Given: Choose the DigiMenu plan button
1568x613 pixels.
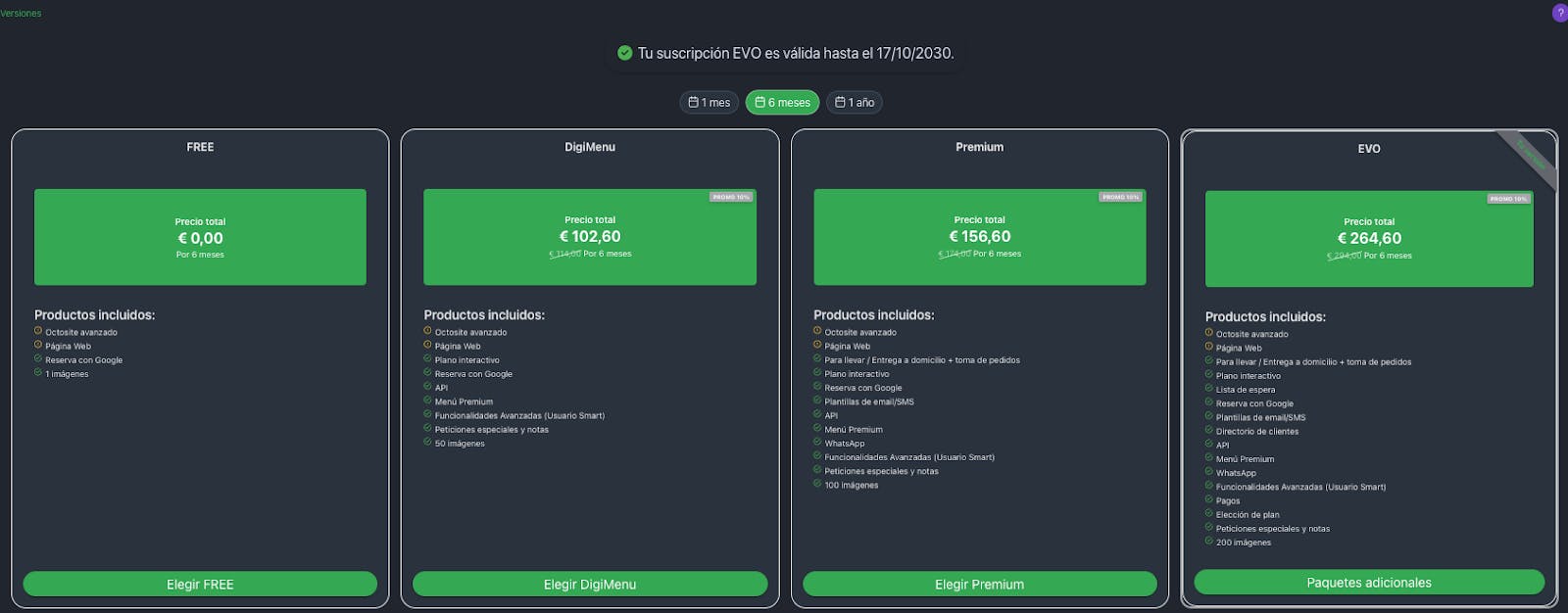Looking at the screenshot, I should pos(590,584).
